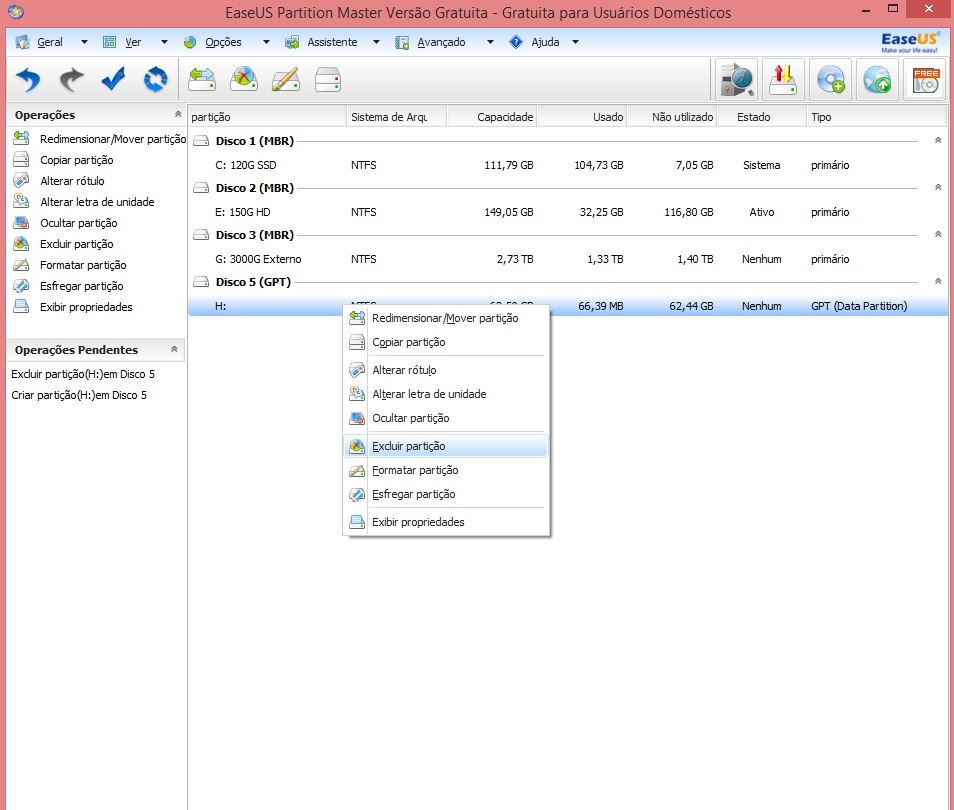Collapse the Disco 2 (MBR) group
Screen dimensions: 954x810
pyautogui.click(x=938, y=187)
